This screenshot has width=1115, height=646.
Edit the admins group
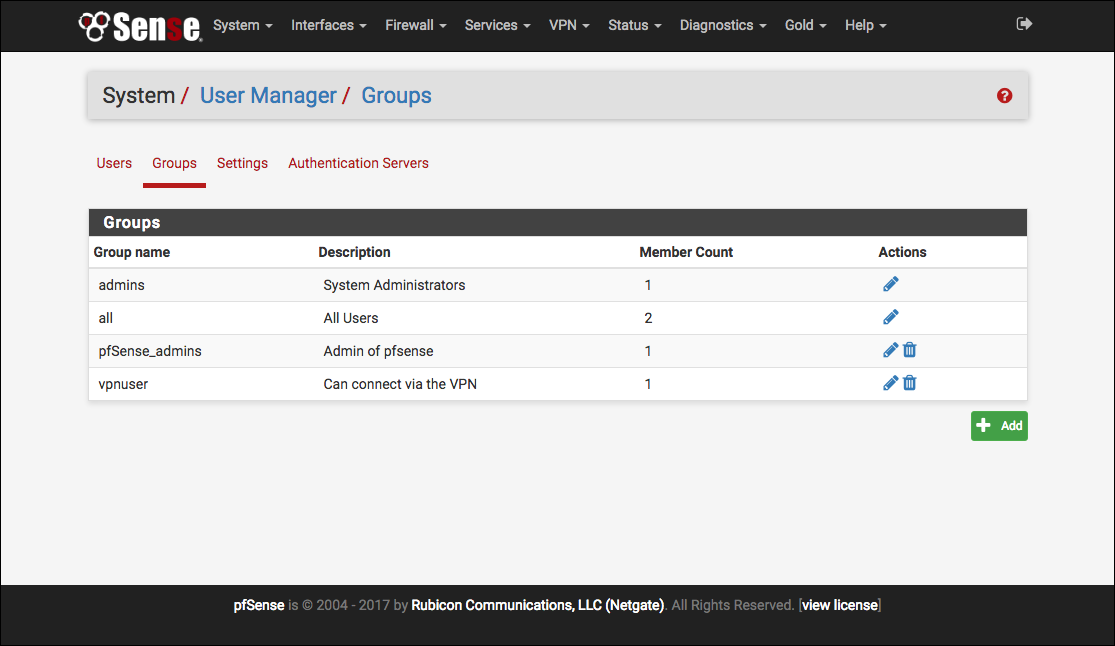pyautogui.click(x=890, y=285)
